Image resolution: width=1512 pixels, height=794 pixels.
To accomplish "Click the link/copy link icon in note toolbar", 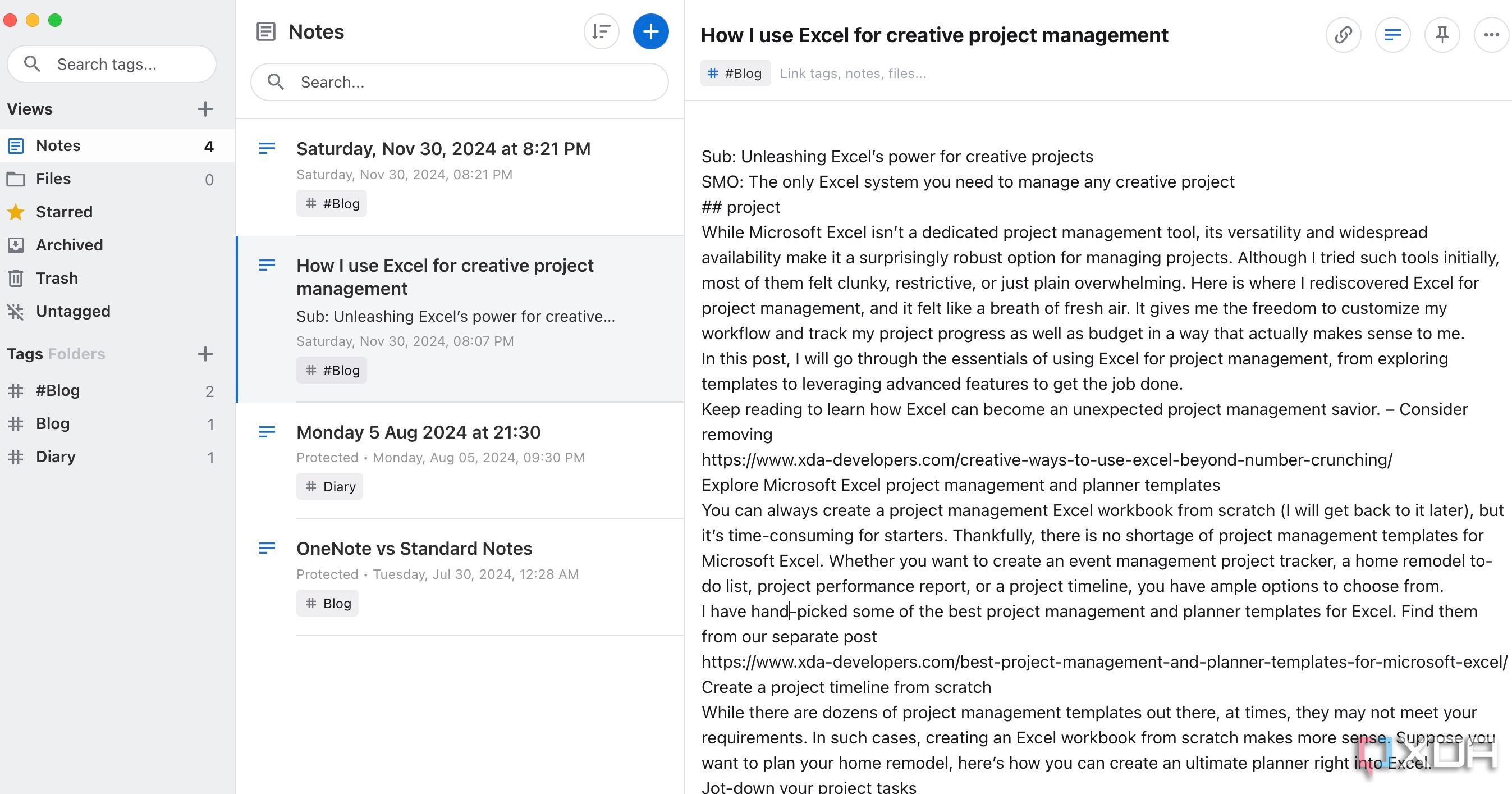I will (x=1344, y=35).
